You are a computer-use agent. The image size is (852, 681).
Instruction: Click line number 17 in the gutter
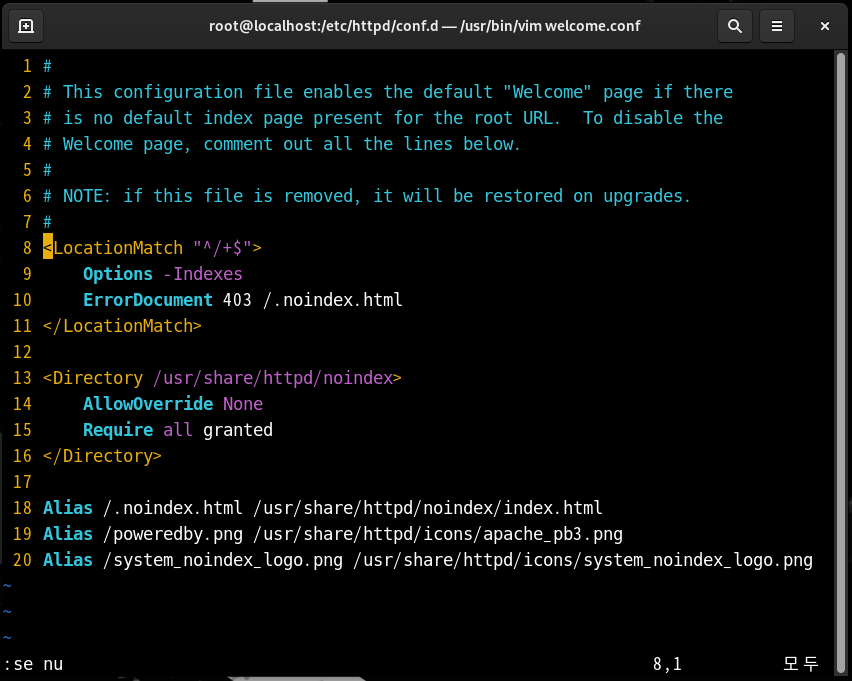tap(22, 482)
